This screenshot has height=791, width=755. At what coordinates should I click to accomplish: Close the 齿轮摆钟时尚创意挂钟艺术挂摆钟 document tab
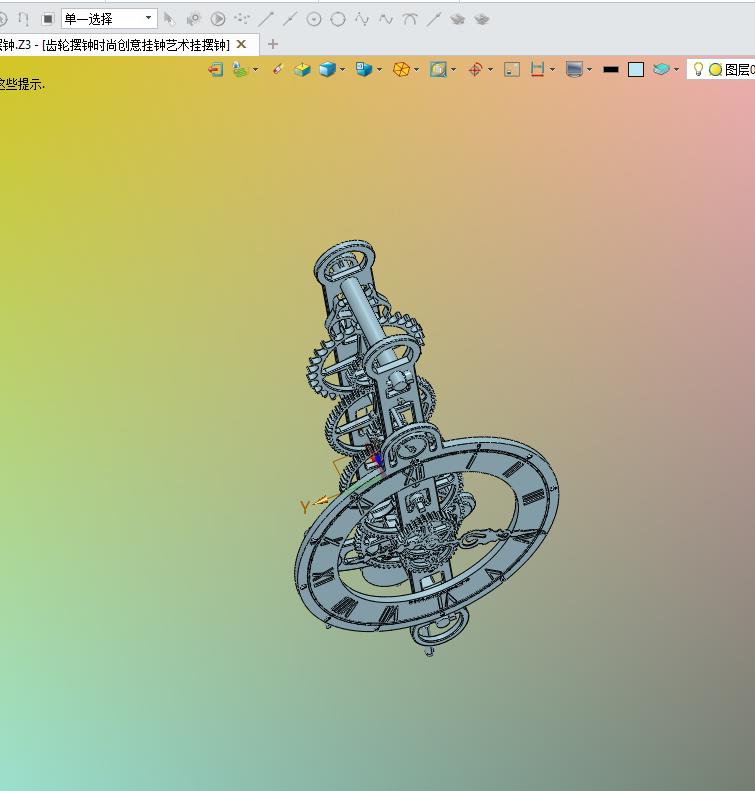pos(242,44)
